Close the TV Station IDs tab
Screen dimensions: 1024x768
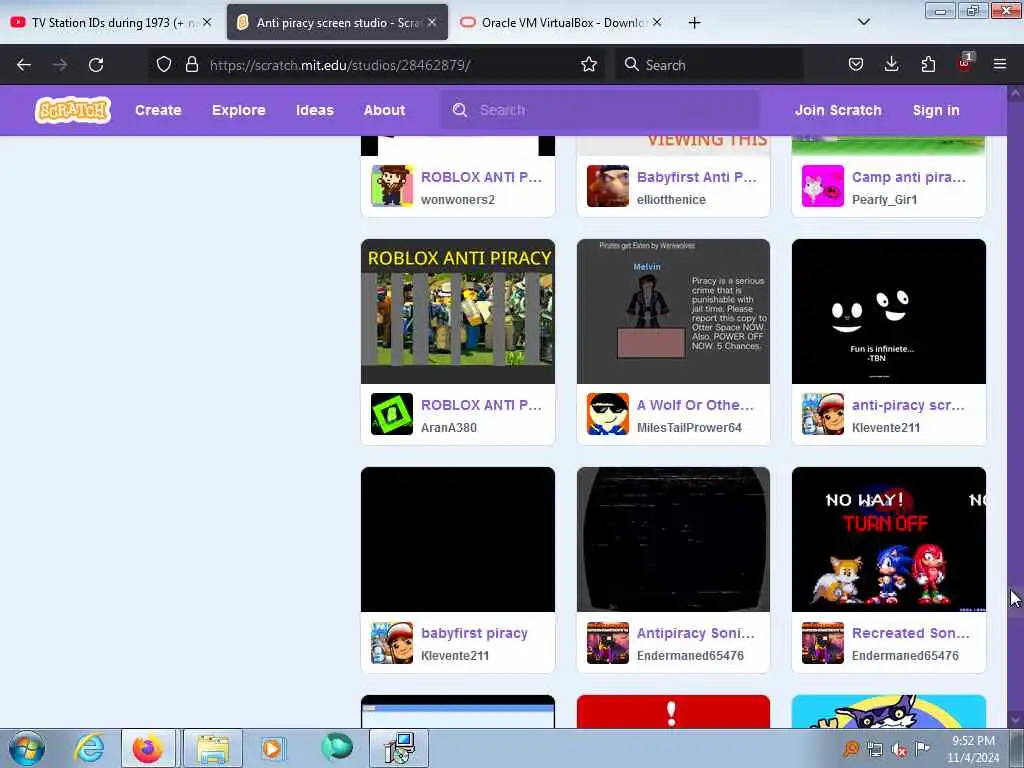[207, 22]
